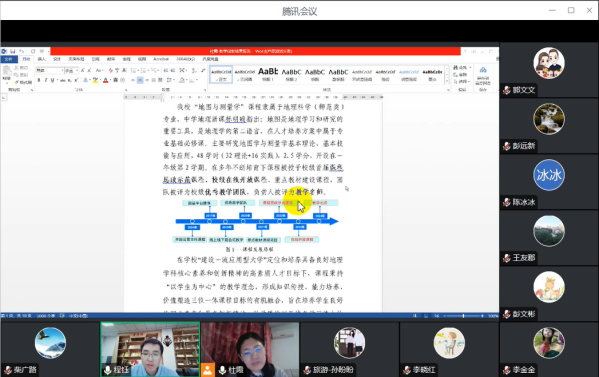The width and height of the screenshot is (599, 377).
Task: Apply the large AaBb Heading 1 style
Action: coord(268,74)
